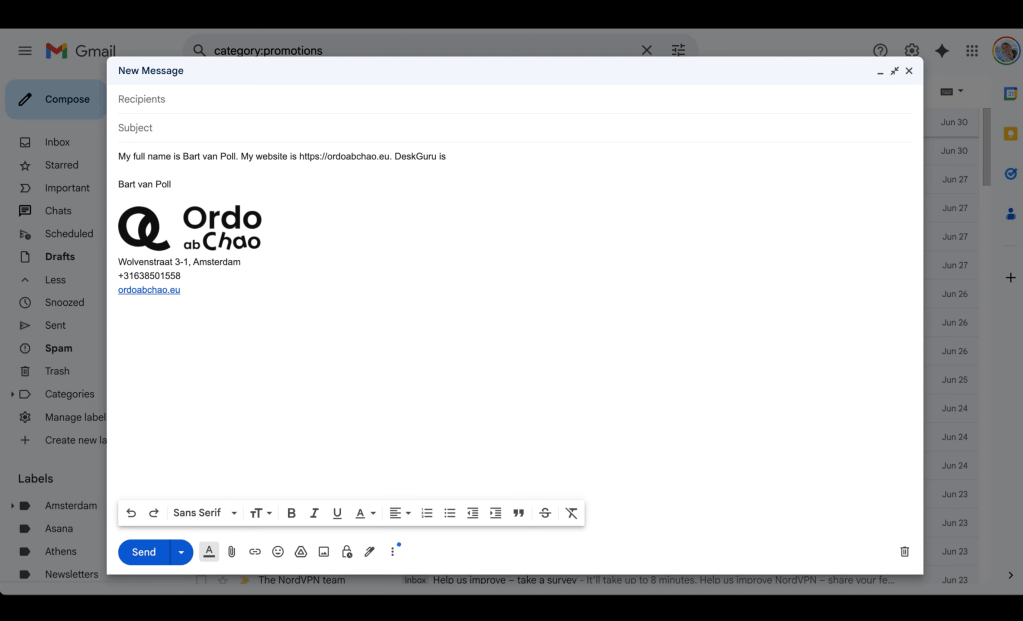The image size is (1023, 621).
Task: Toggle bold formatting
Action: tap(292, 513)
